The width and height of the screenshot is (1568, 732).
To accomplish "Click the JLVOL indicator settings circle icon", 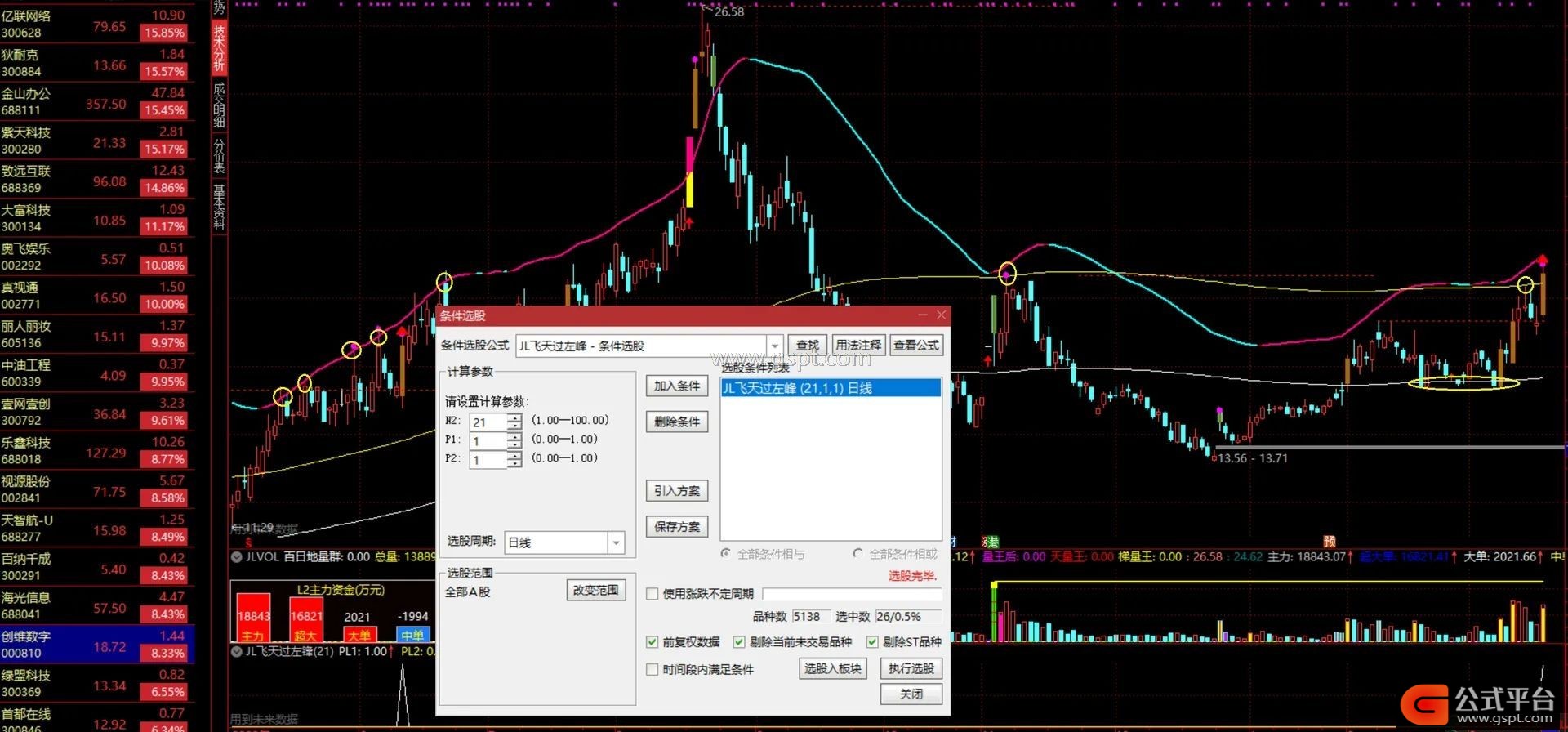I will coord(237,557).
